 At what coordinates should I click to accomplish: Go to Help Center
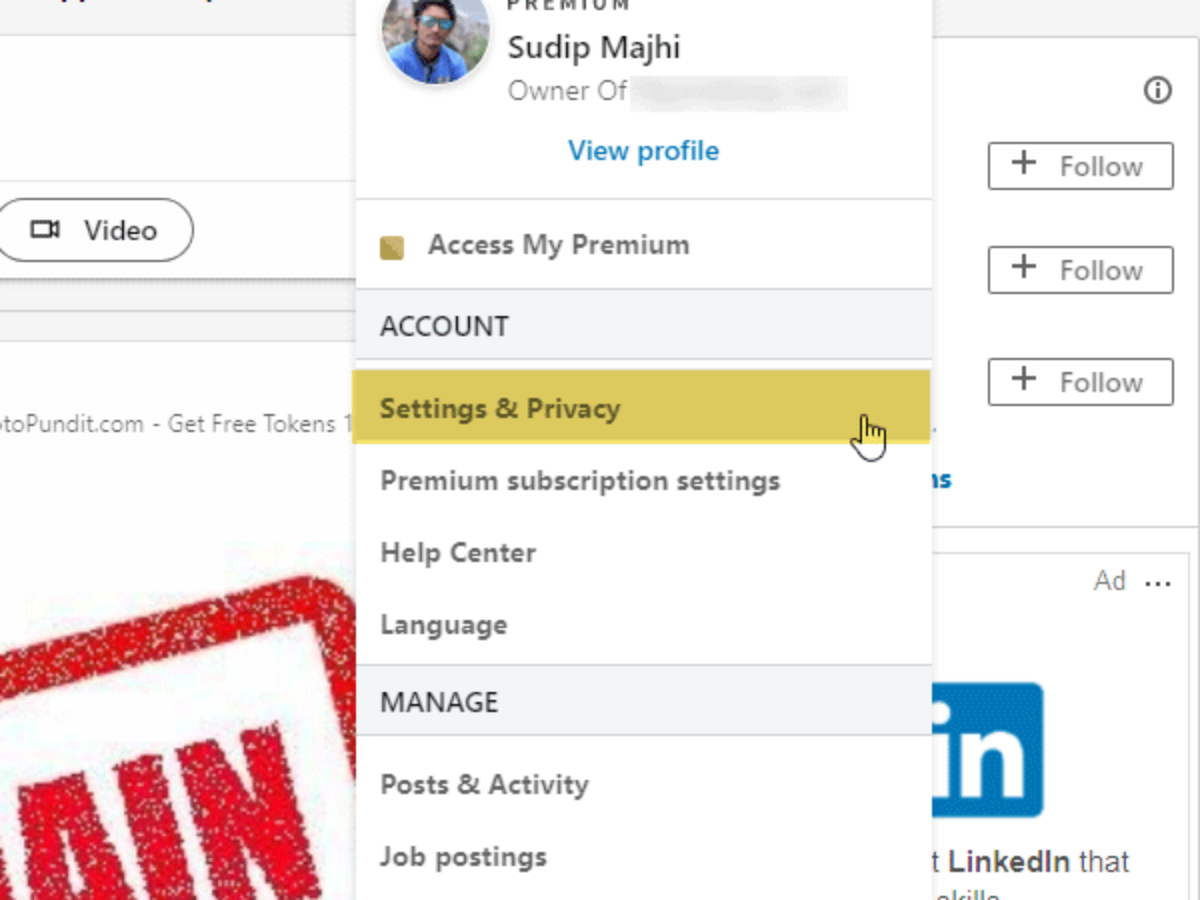458,553
